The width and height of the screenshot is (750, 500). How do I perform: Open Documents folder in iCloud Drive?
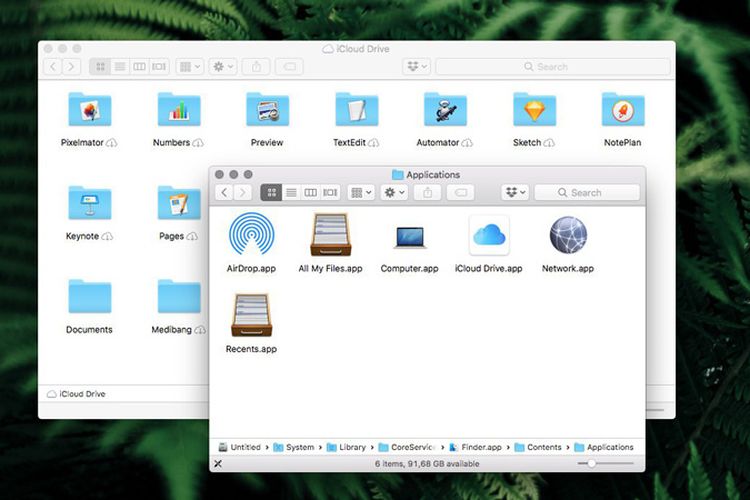[89, 296]
